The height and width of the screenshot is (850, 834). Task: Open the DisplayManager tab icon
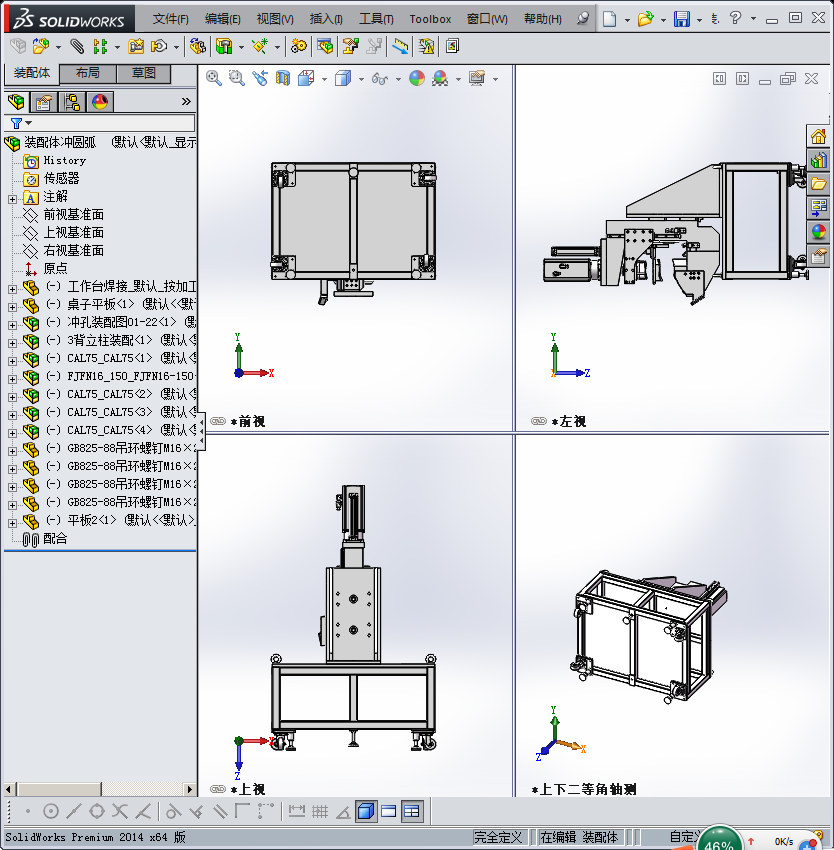[x=100, y=102]
